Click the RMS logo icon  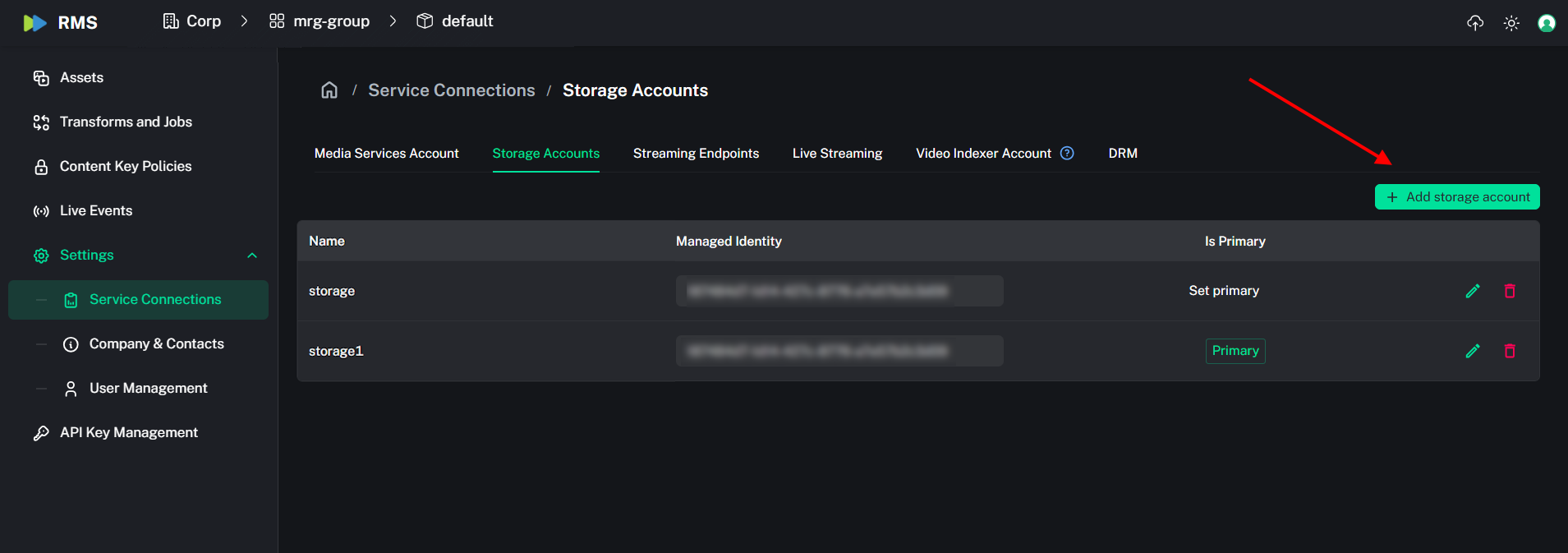[x=34, y=23]
